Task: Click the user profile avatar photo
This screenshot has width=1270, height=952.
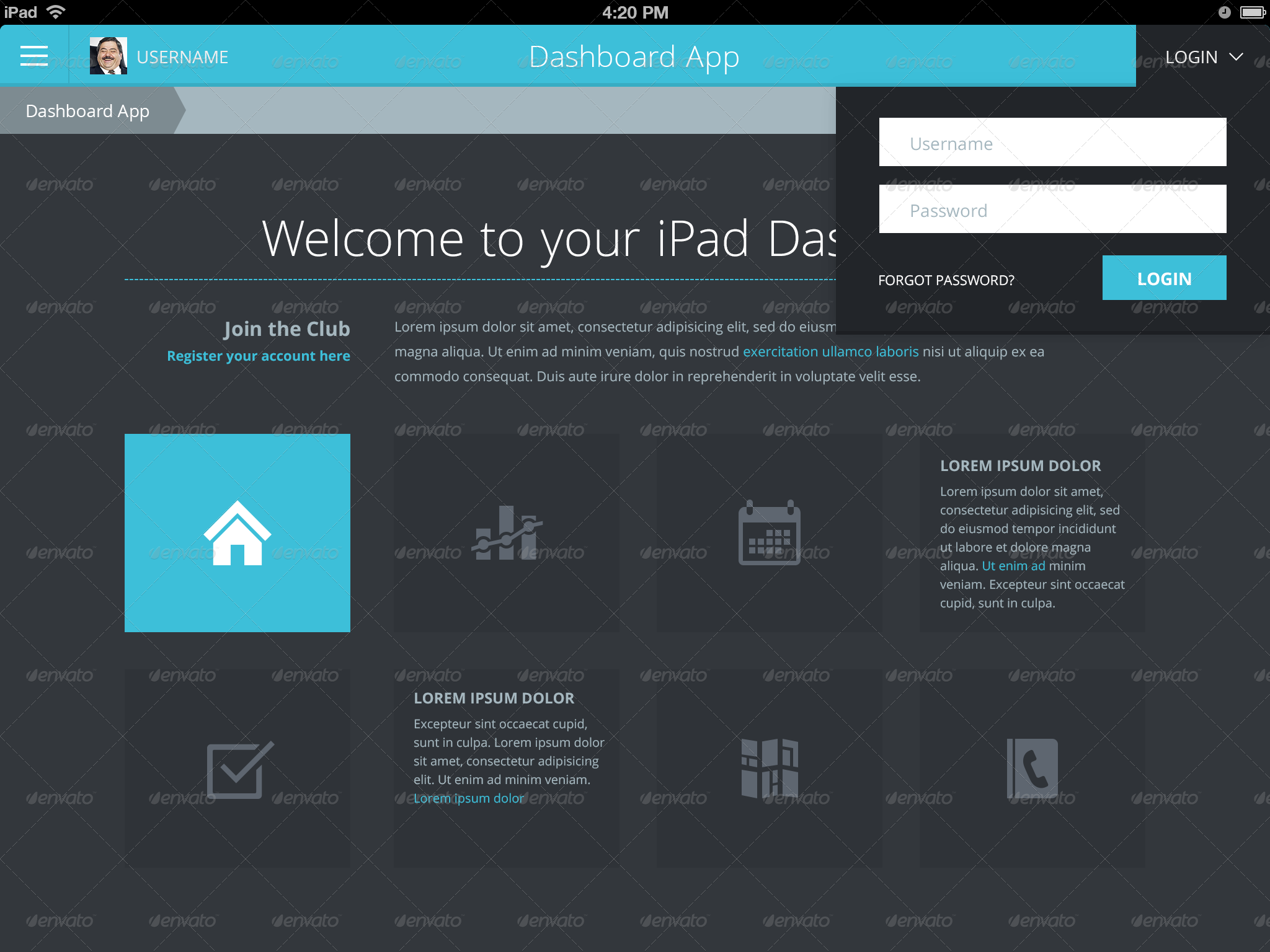Action: 109,55
